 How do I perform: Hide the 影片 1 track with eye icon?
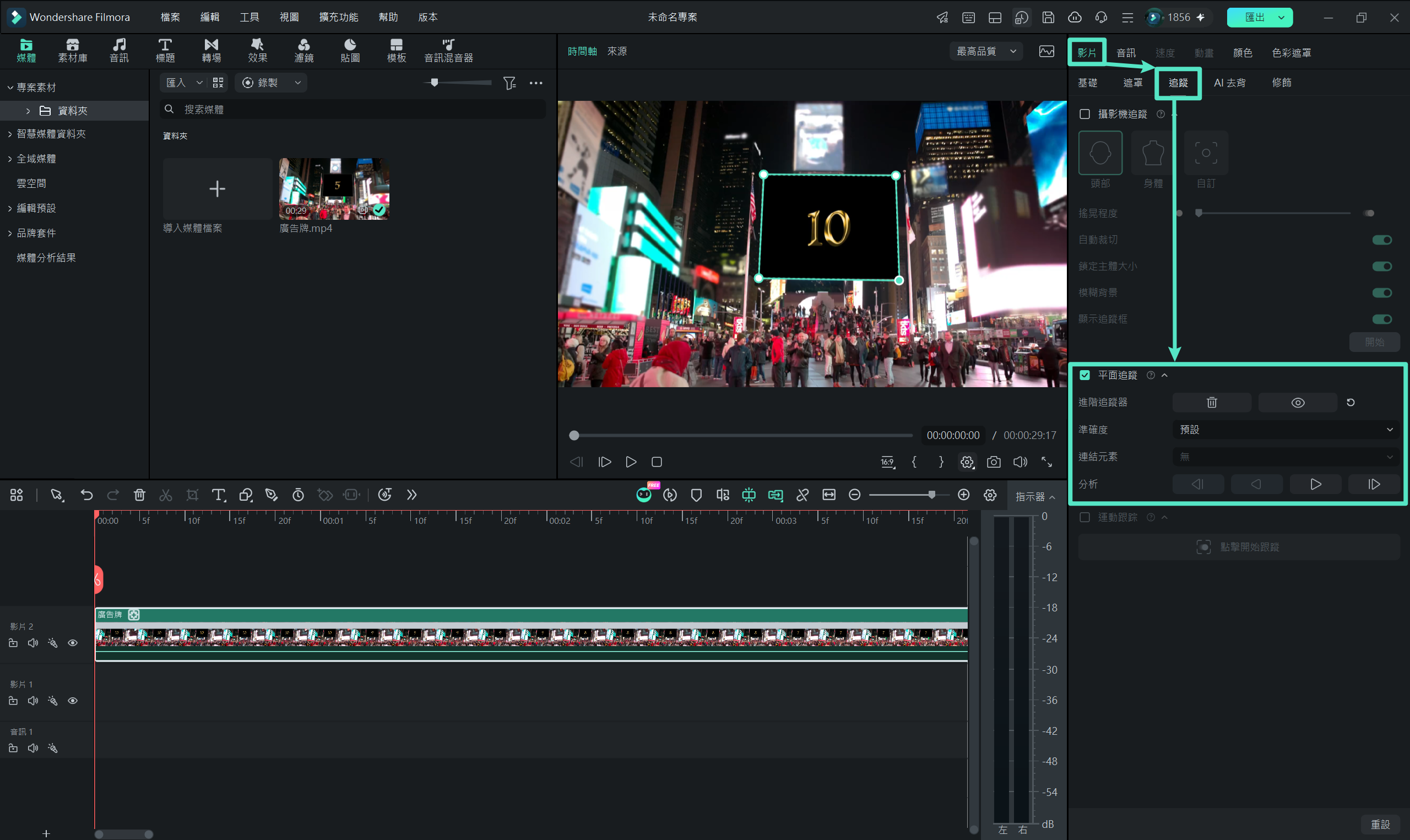click(72, 701)
